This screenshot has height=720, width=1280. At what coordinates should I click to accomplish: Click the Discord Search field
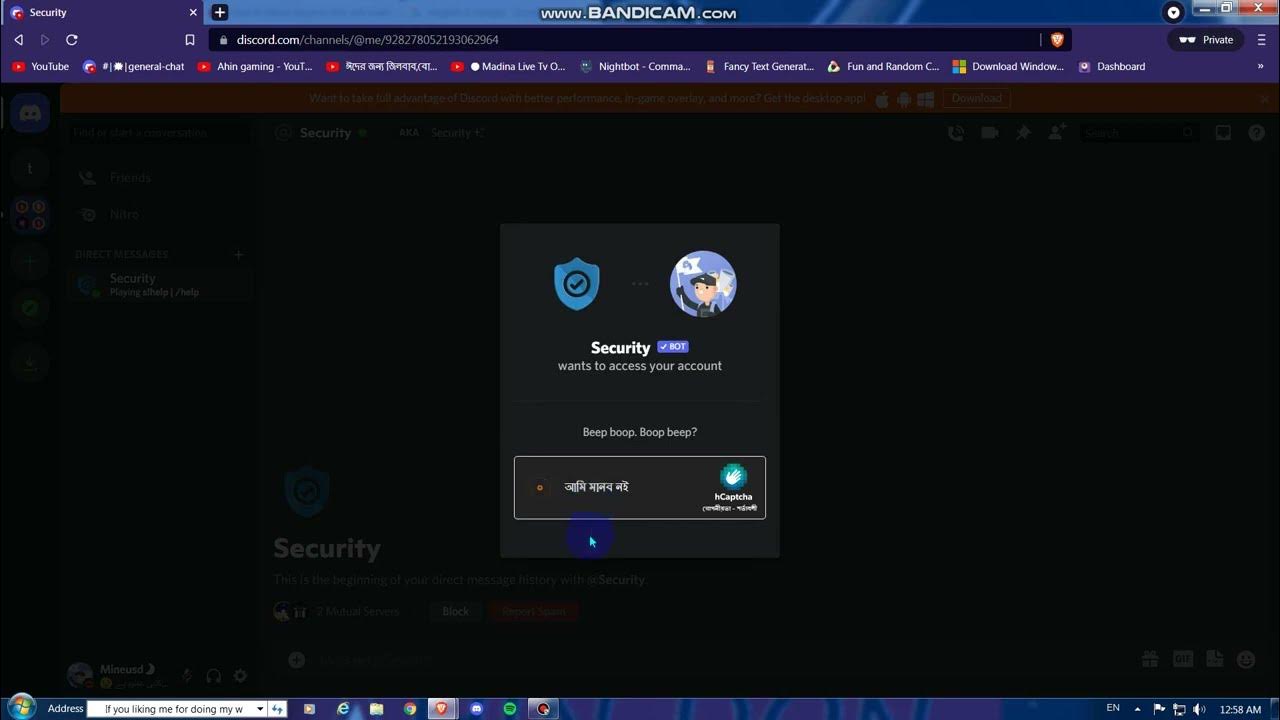1138,133
